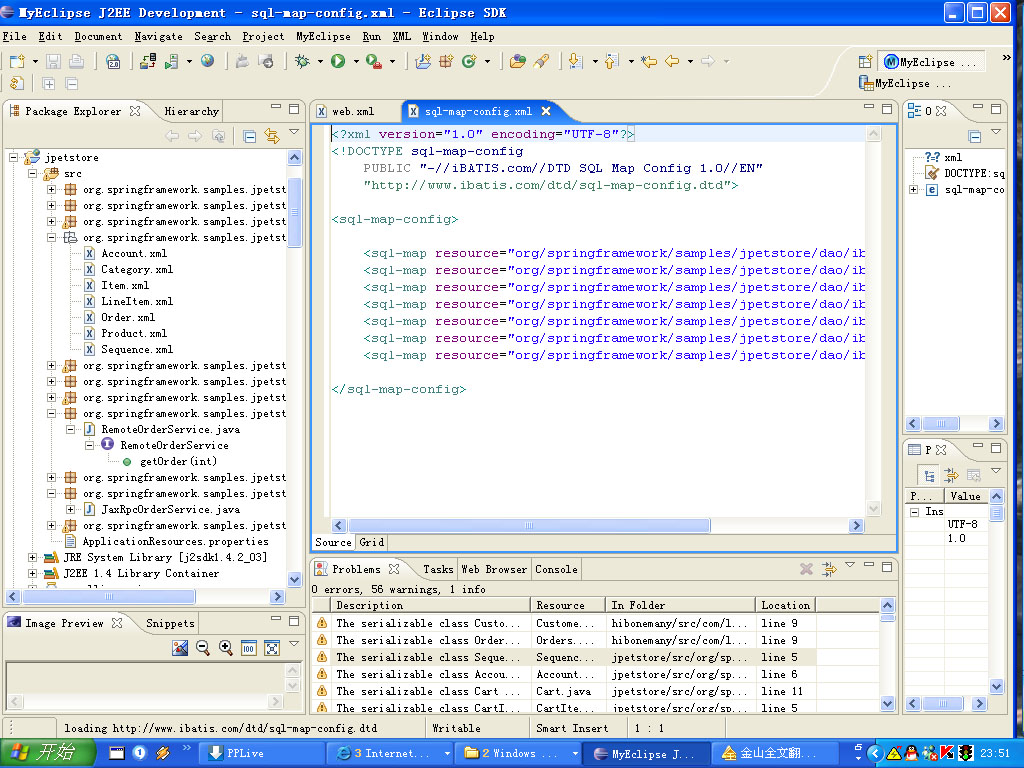Screen dimensions: 1024x768
Task: Open the Snippets tab
Action: tap(170, 623)
